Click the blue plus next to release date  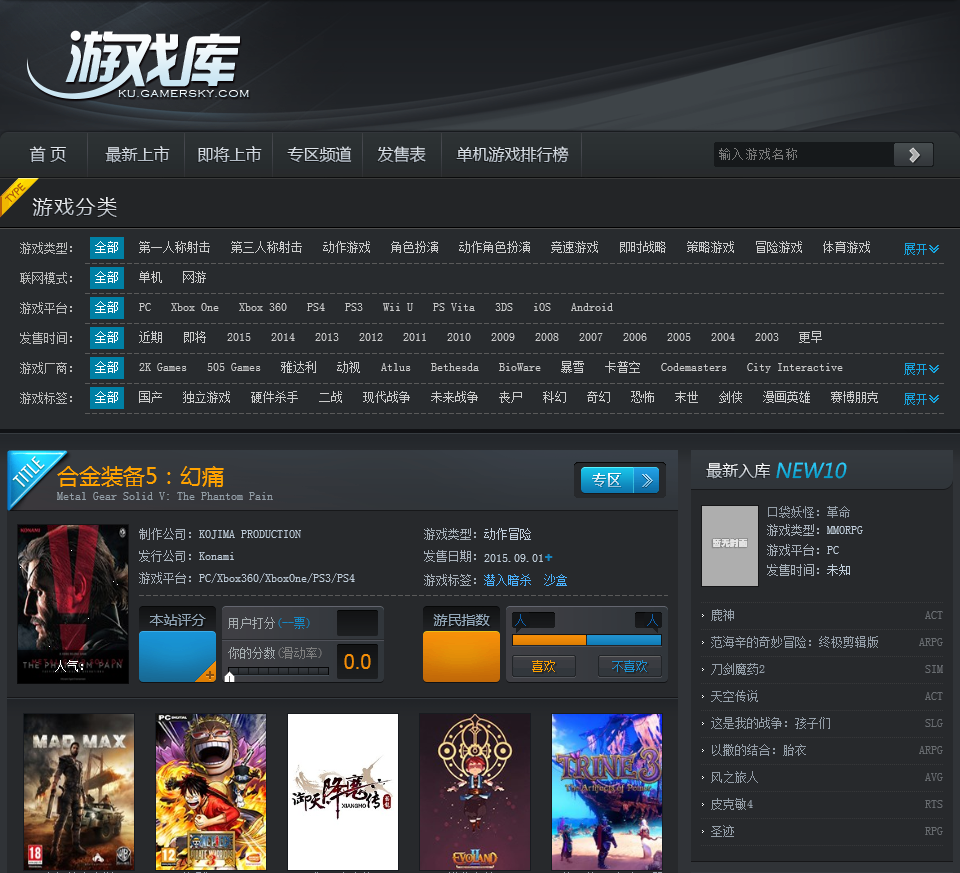(549, 557)
